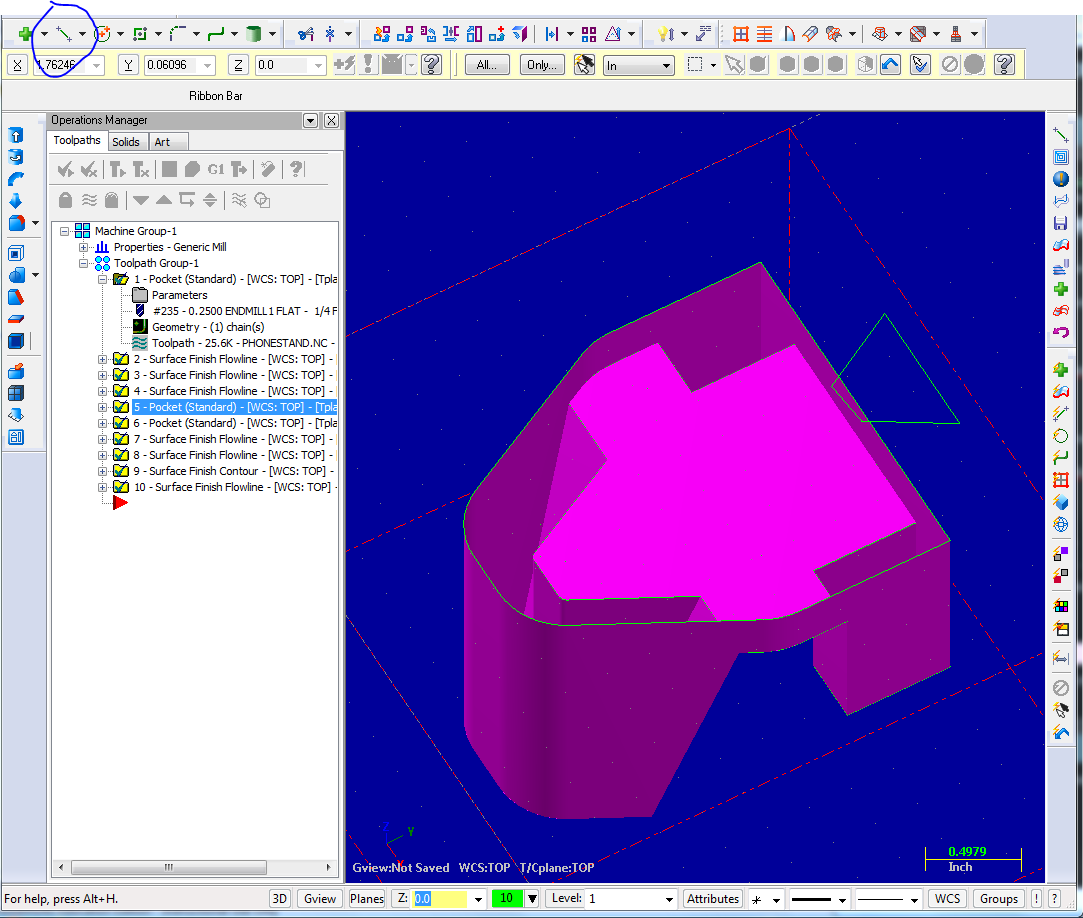The width and height of the screenshot is (1083, 918).
Task: Switch to the Solids tab
Action: click(x=126, y=142)
